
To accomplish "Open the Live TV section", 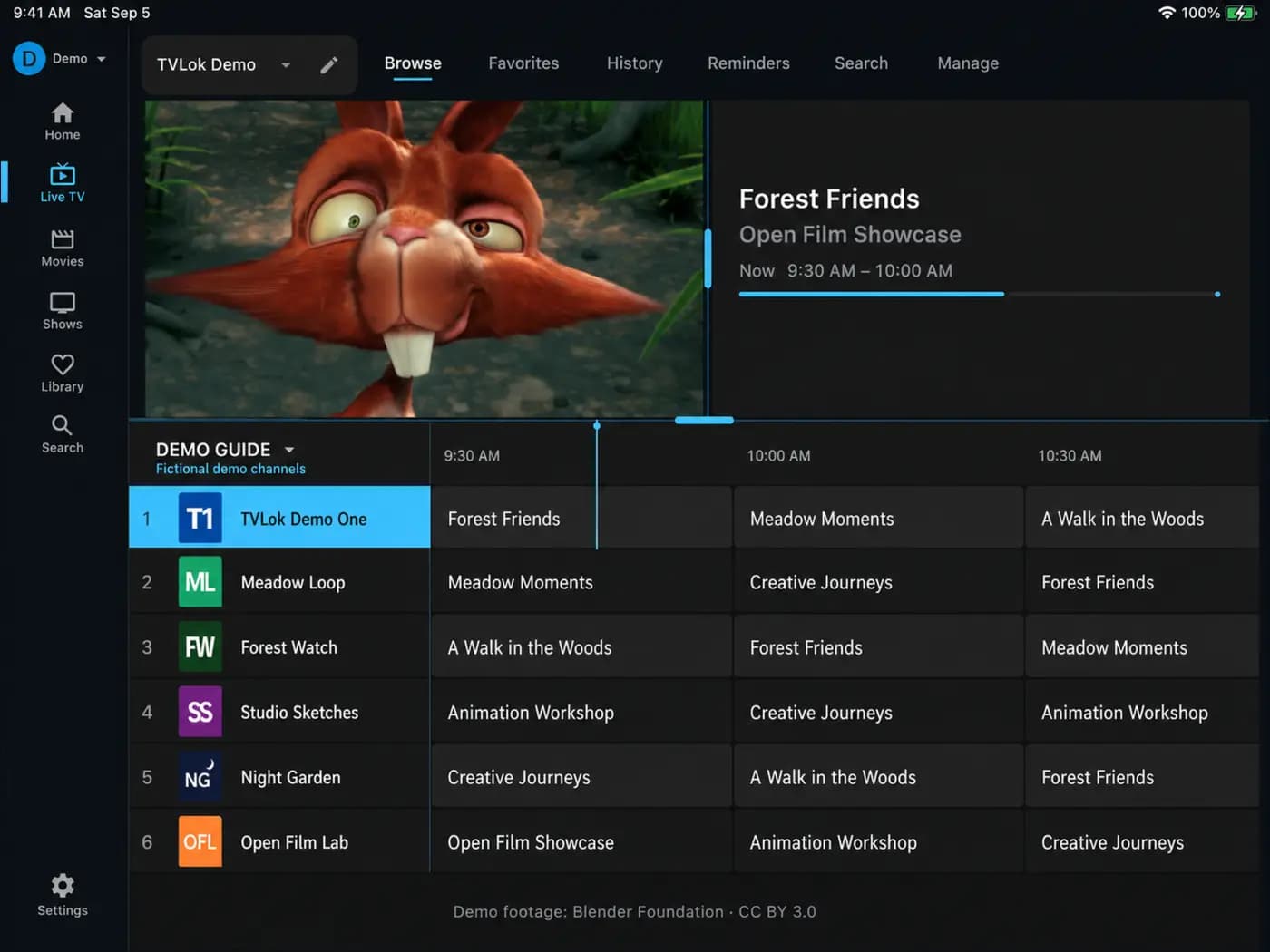I will (x=63, y=182).
